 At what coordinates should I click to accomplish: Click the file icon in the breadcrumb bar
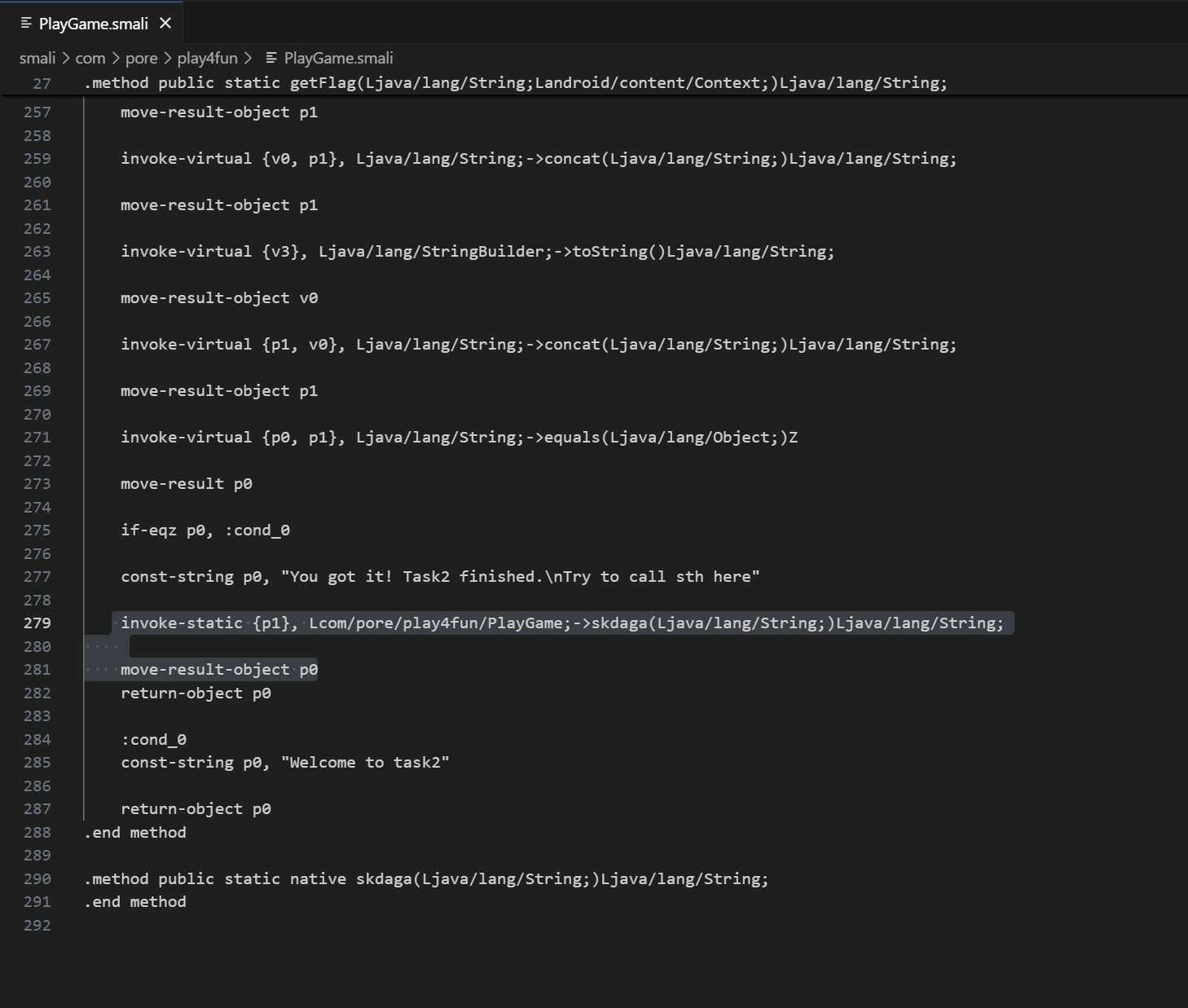[271, 58]
